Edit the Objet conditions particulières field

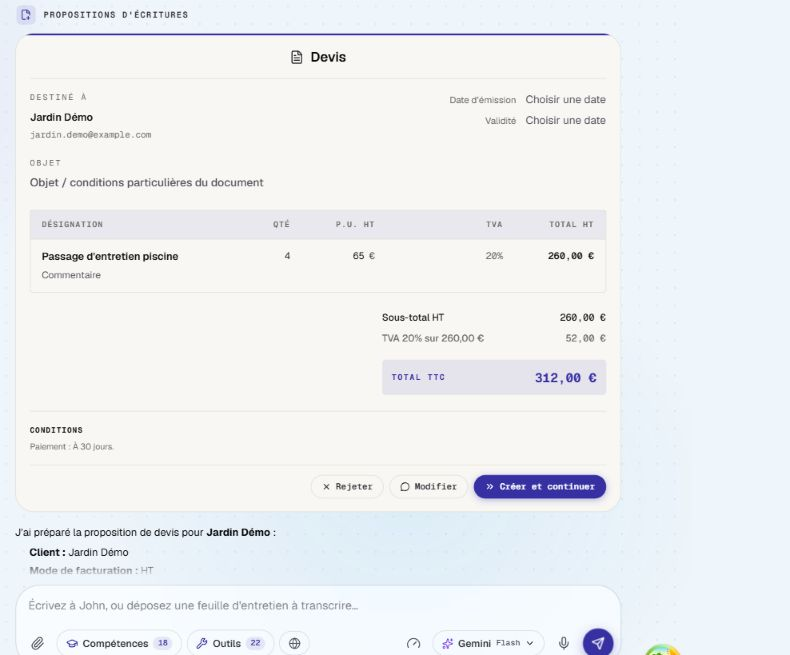click(x=147, y=182)
